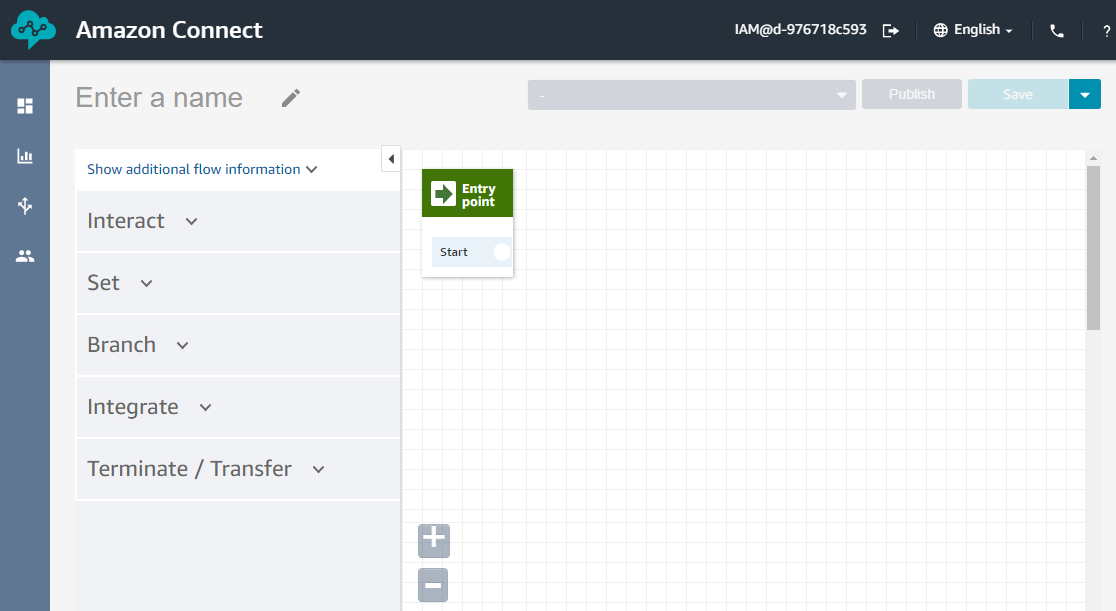
Task: Click the Amazon Connect cloud logo
Action: pyautogui.click(x=33, y=30)
